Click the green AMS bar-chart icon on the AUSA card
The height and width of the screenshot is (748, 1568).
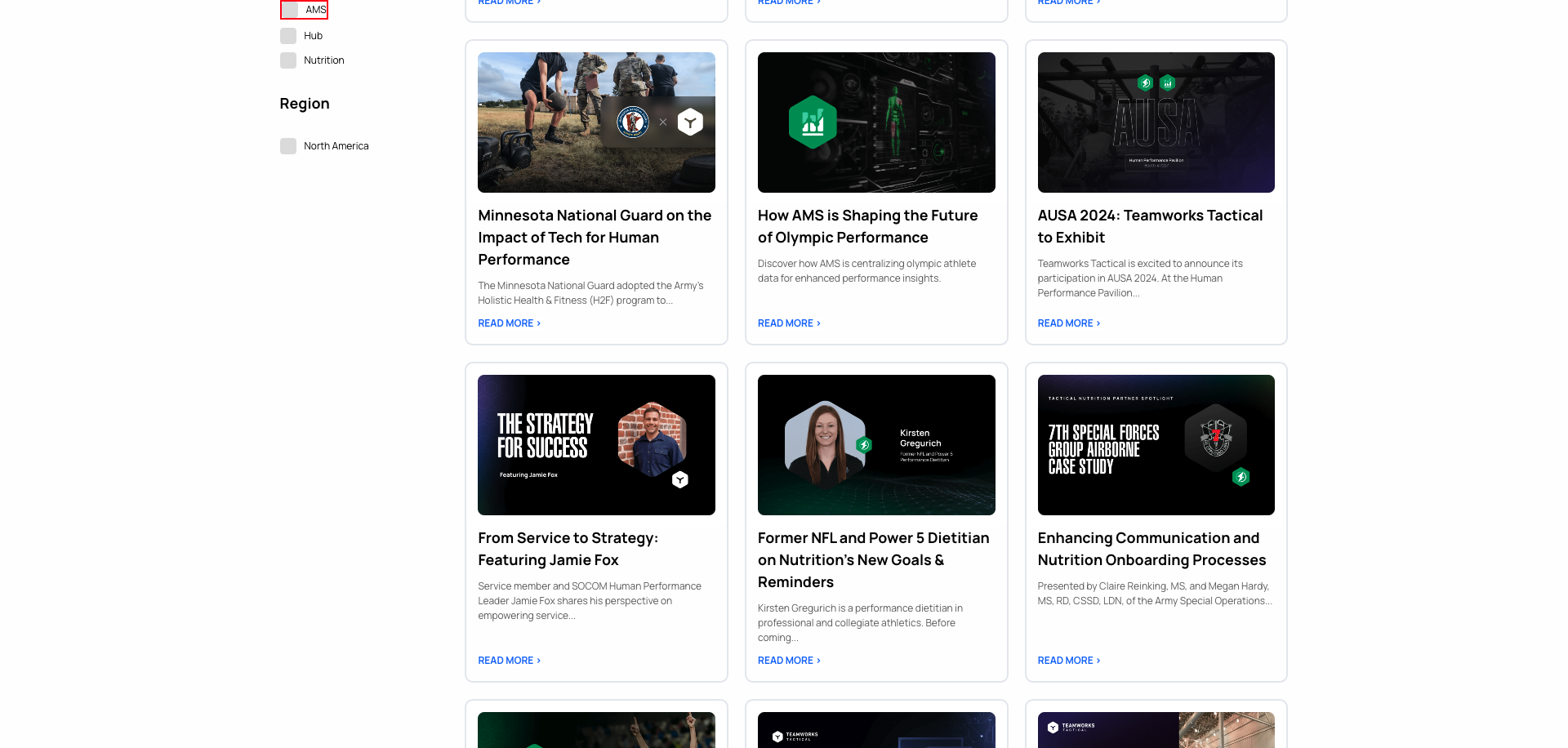[x=1168, y=84]
